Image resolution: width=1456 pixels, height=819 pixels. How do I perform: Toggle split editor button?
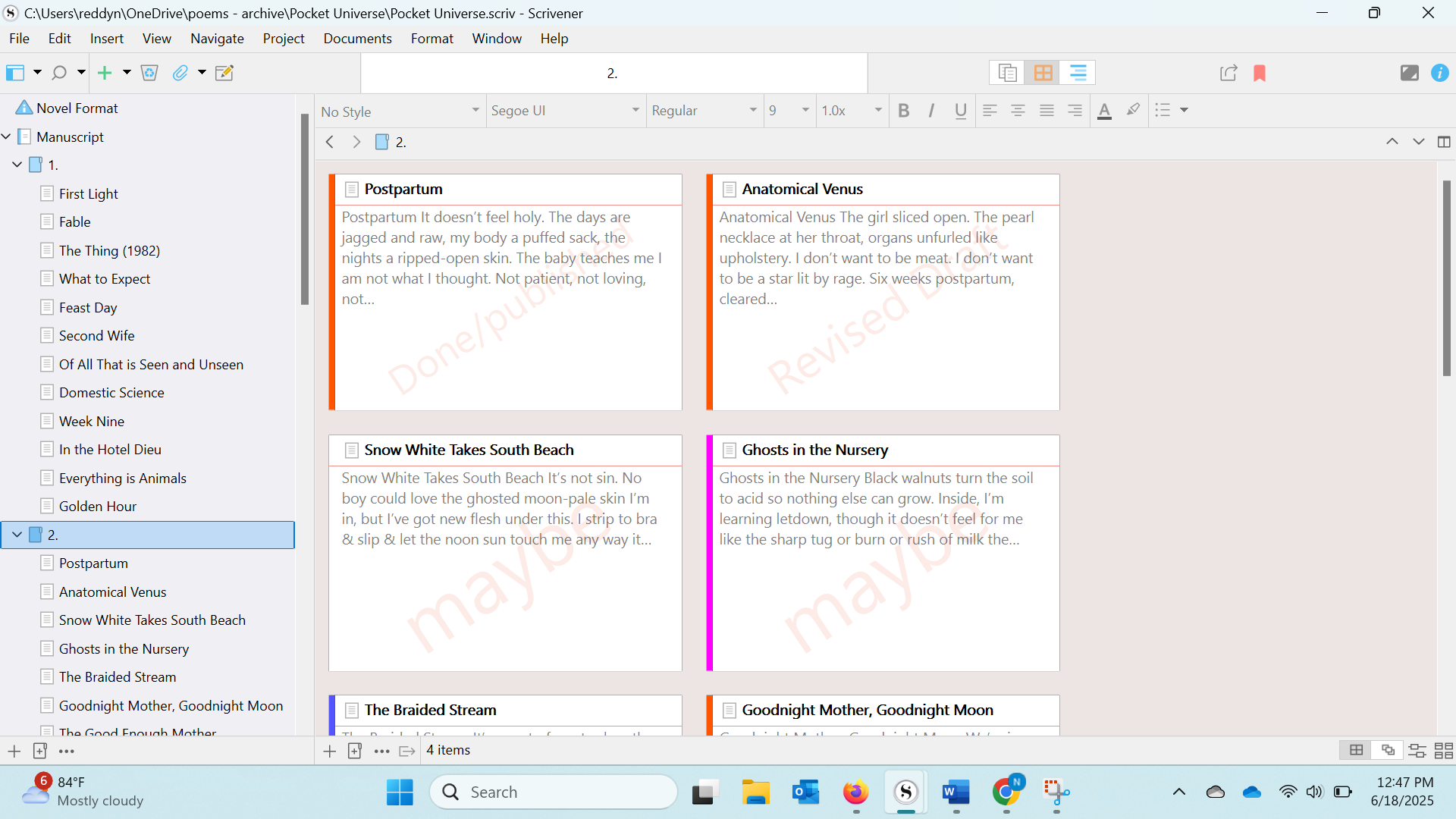pos(1444,142)
